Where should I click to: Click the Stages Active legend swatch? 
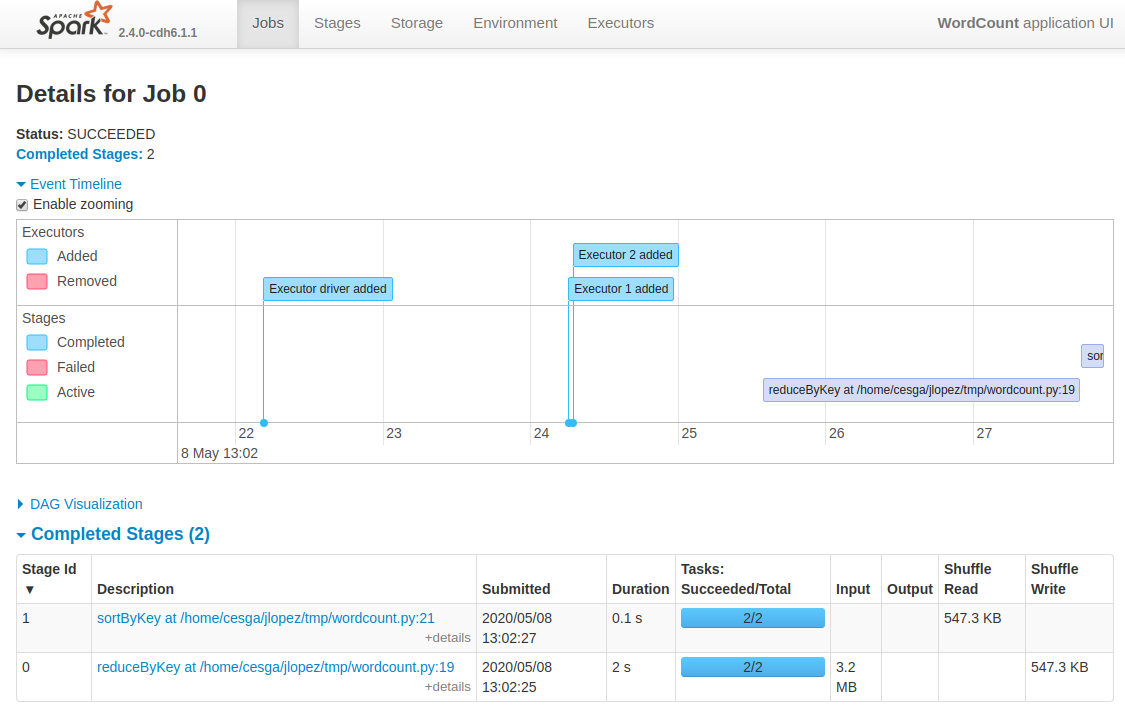coord(37,393)
